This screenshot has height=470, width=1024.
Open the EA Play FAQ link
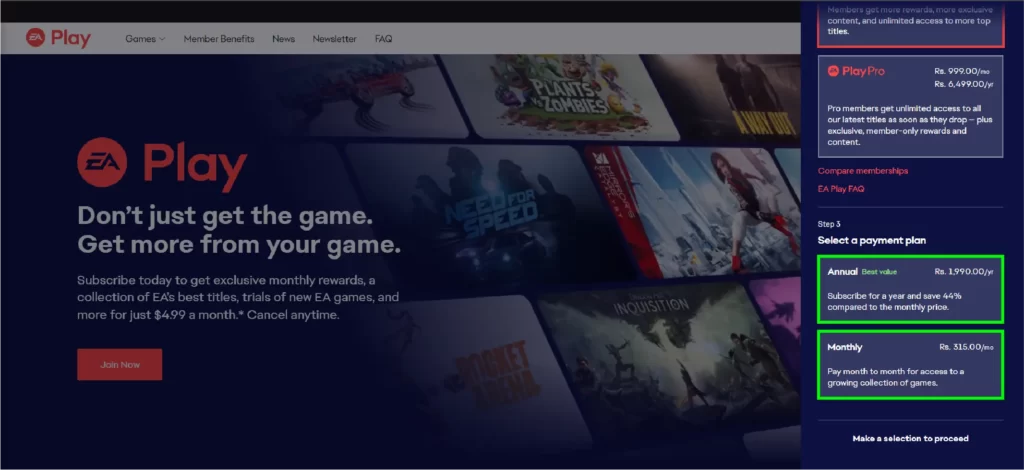pos(840,189)
